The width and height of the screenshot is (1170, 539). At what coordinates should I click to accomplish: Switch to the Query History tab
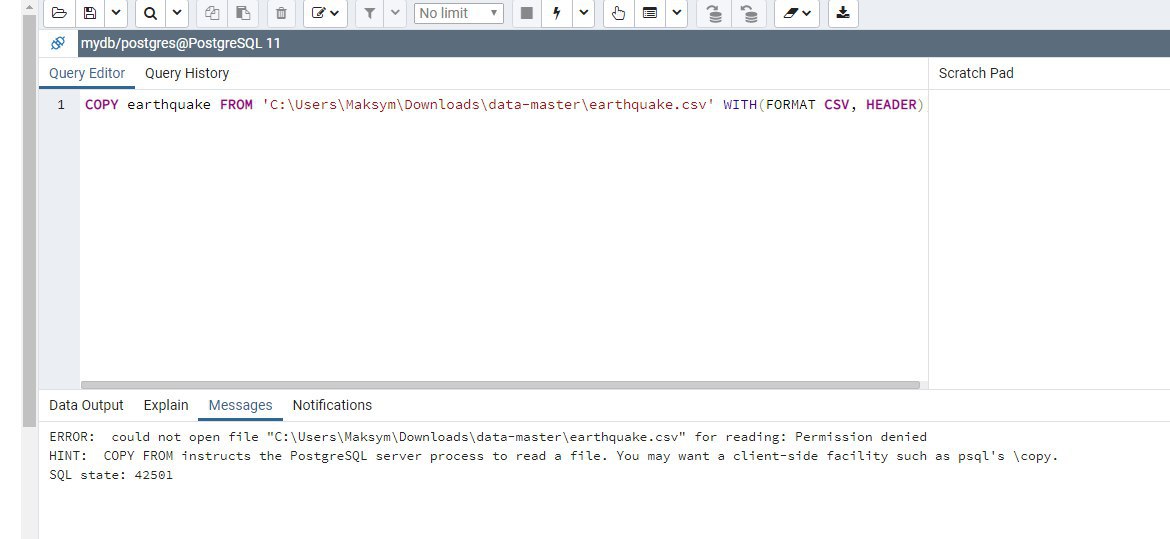187,73
